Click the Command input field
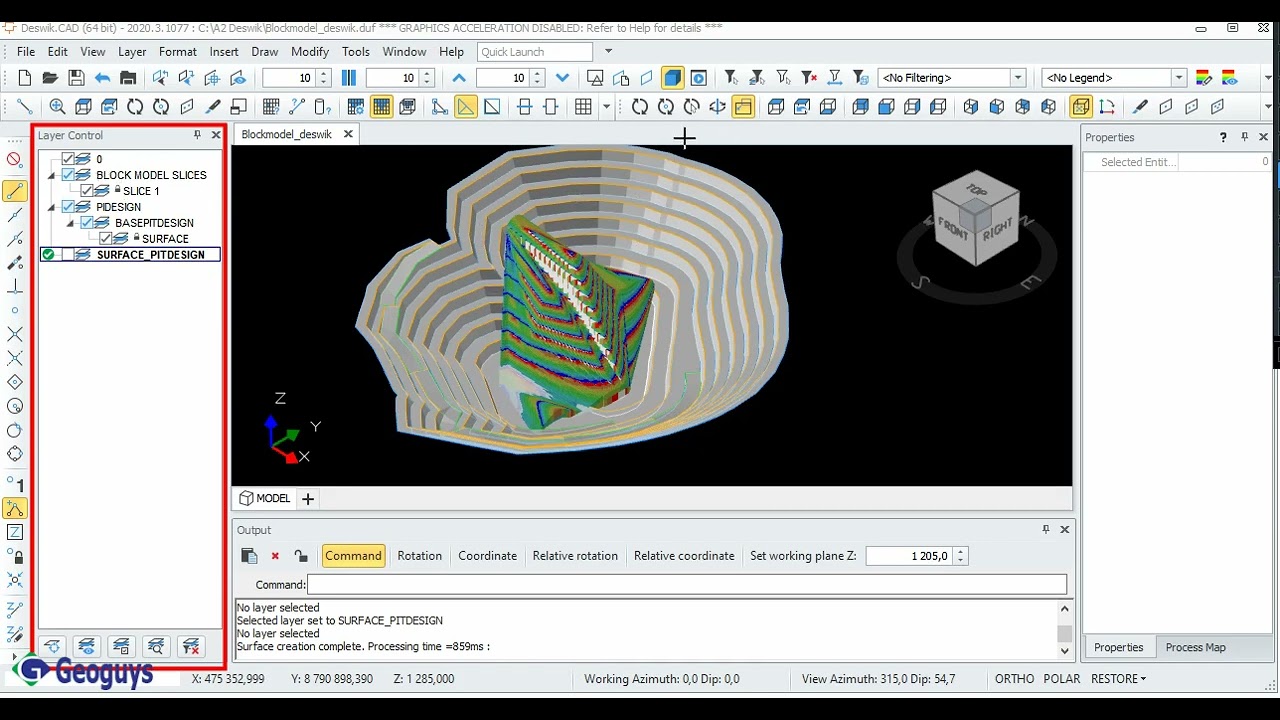This screenshot has width=1280, height=720. tap(687, 585)
